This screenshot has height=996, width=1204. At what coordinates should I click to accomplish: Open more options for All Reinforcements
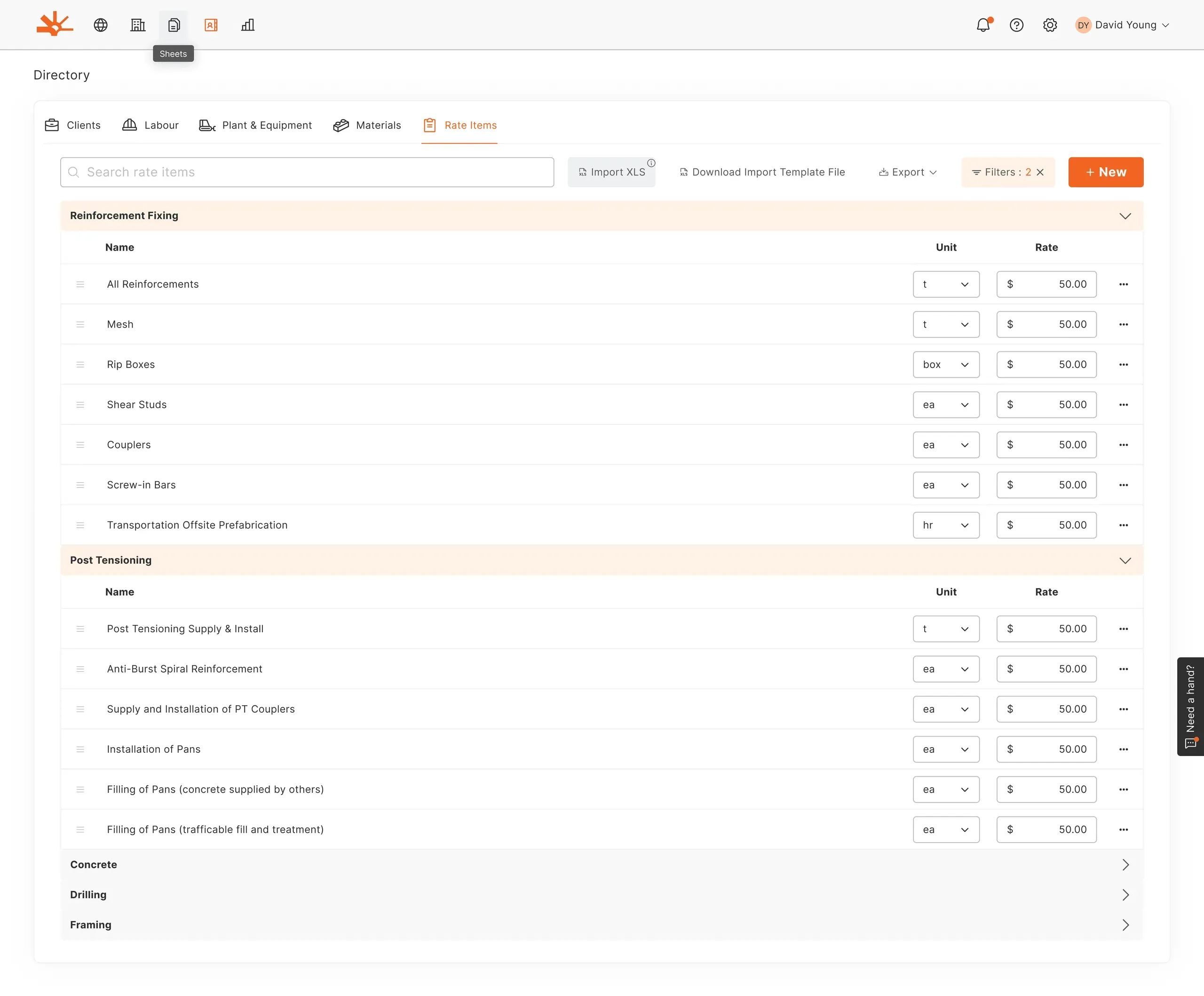(x=1124, y=285)
